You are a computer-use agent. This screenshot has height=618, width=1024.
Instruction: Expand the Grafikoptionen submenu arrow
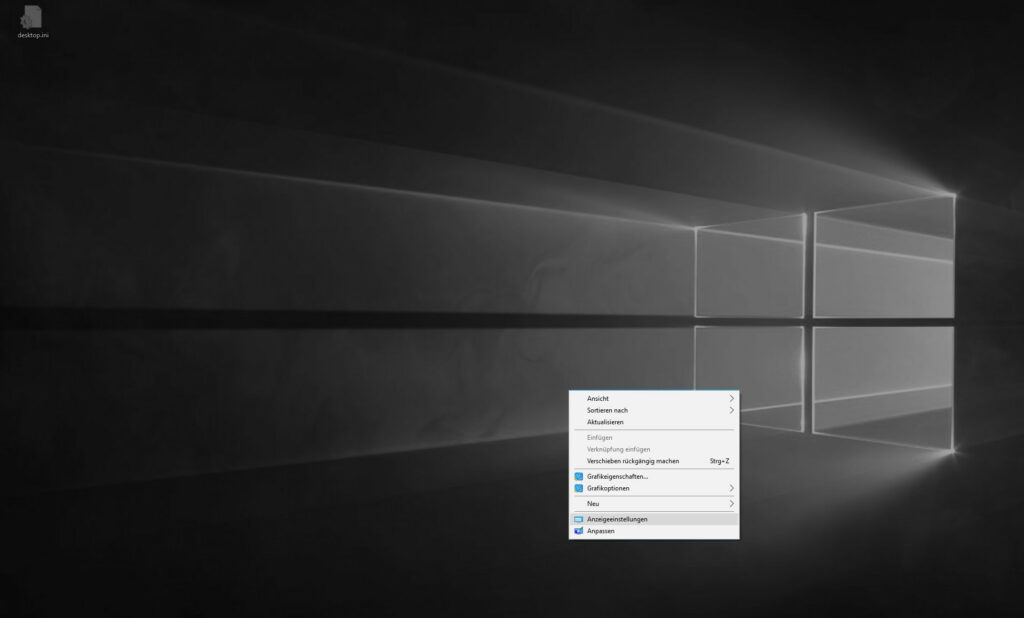point(731,488)
